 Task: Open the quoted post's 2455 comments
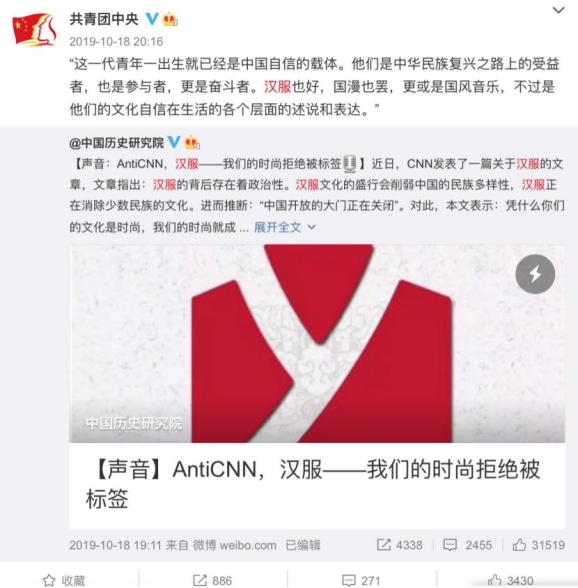tap(467, 545)
